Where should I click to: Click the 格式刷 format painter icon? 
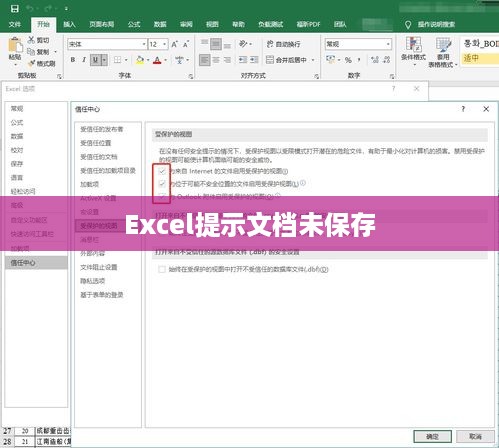coord(32,63)
